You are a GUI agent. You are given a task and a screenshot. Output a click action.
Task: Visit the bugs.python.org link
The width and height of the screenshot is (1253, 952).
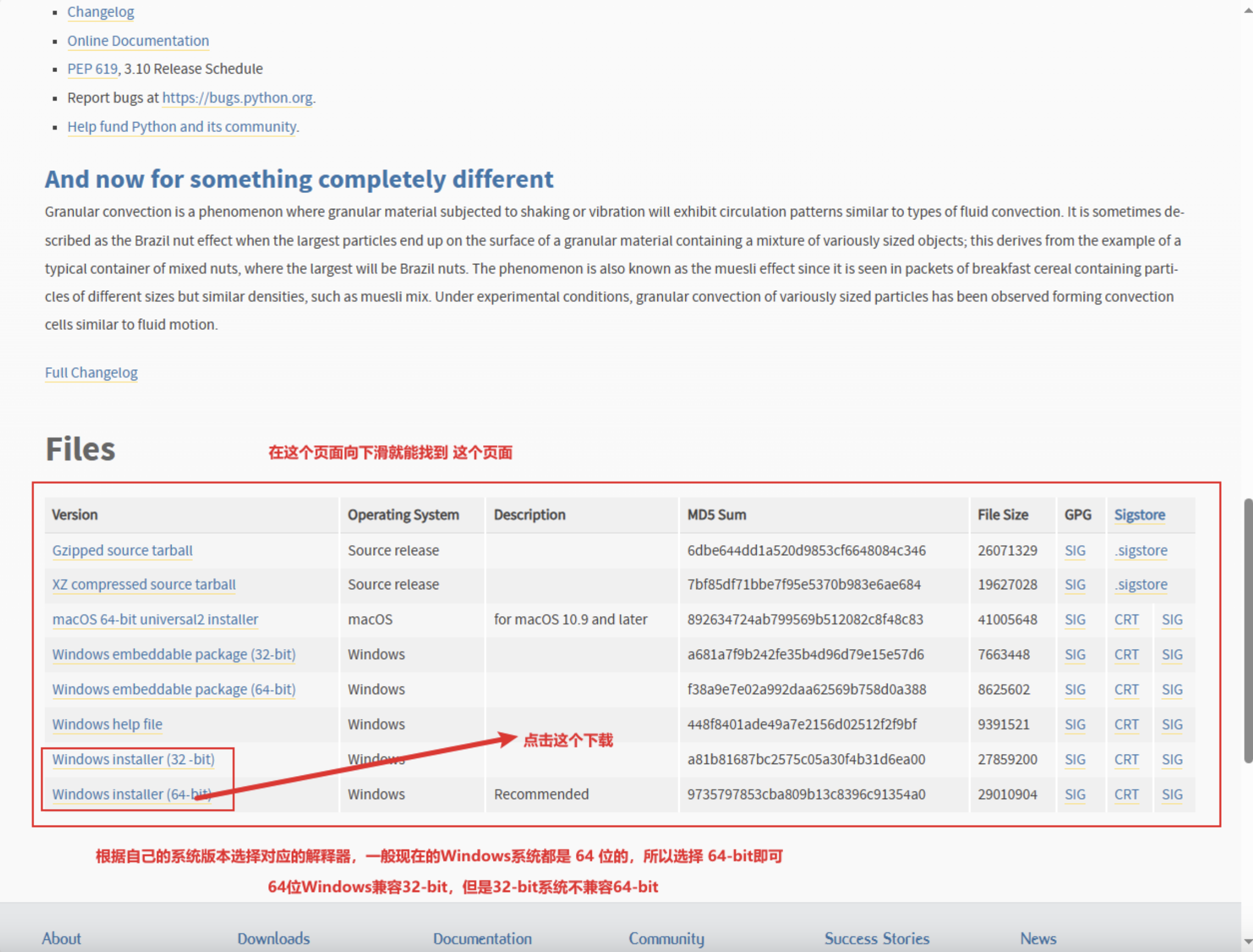pyautogui.click(x=237, y=98)
